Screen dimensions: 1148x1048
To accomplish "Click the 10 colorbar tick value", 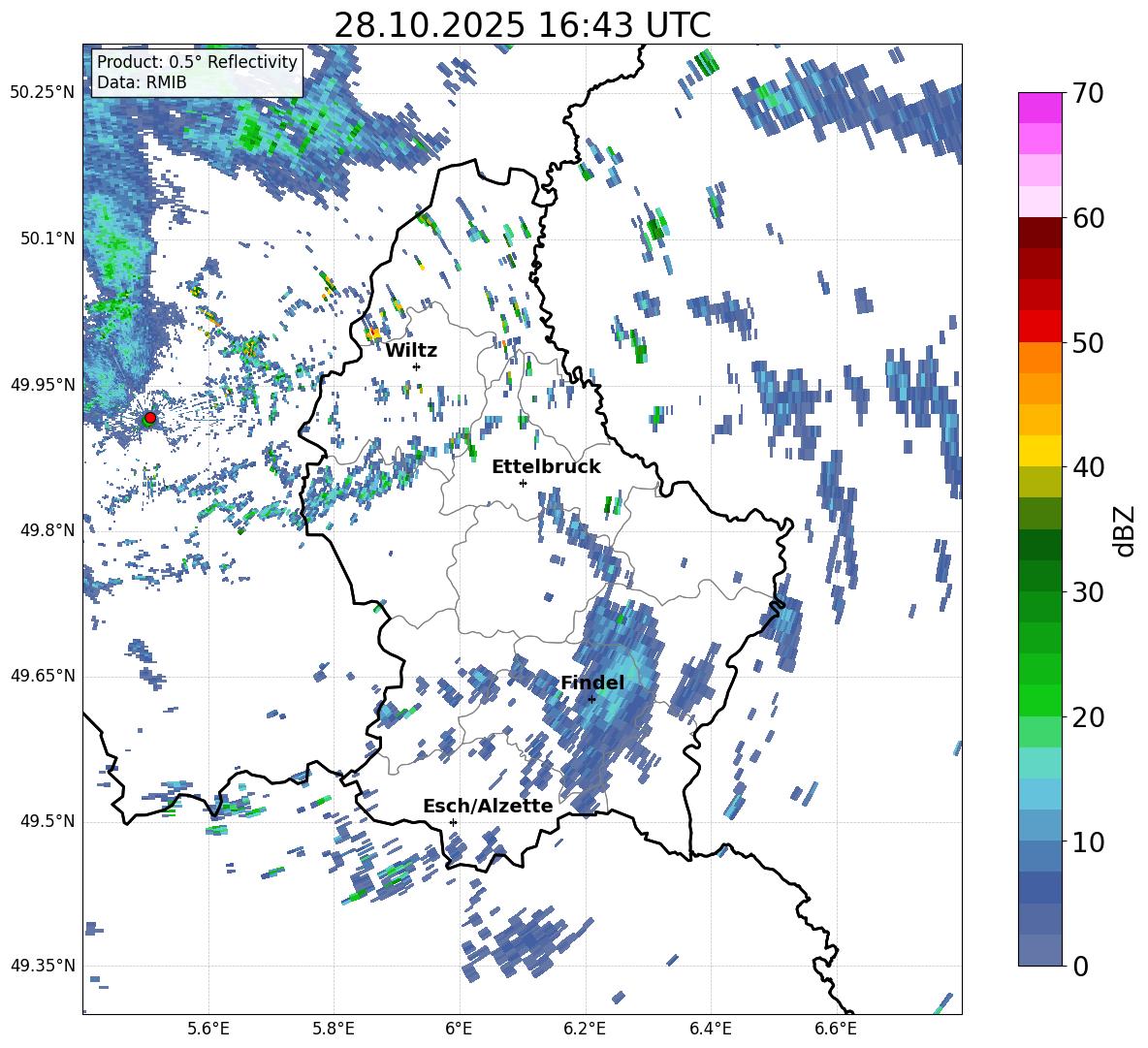I will 1088,842.
